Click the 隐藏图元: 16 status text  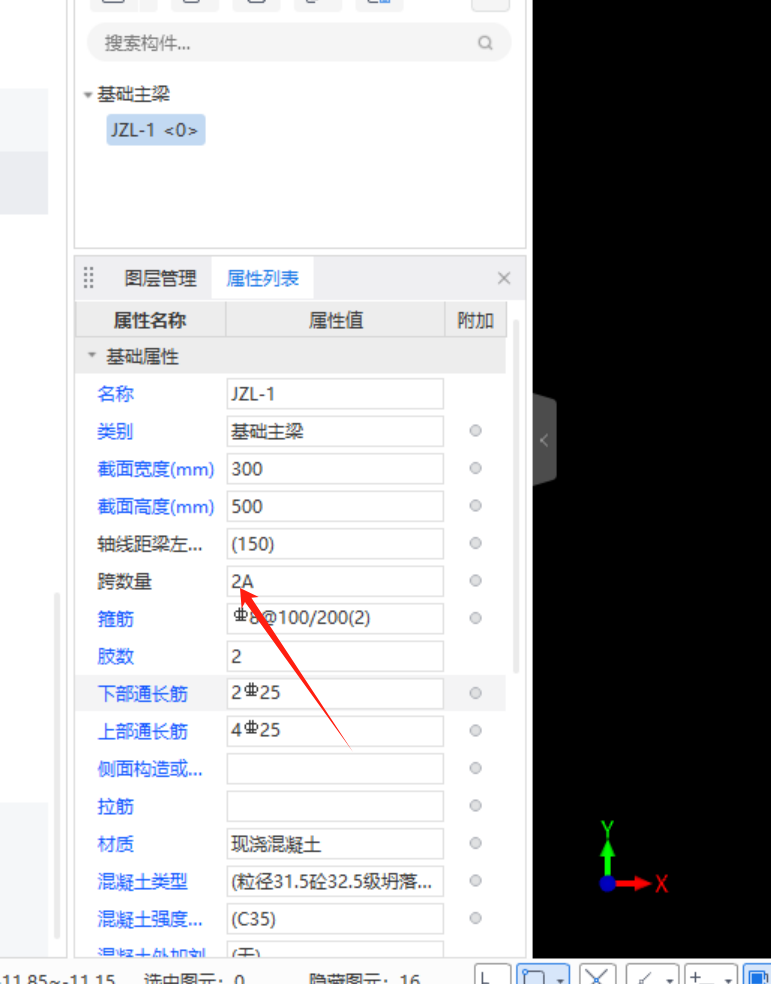(x=364, y=977)
